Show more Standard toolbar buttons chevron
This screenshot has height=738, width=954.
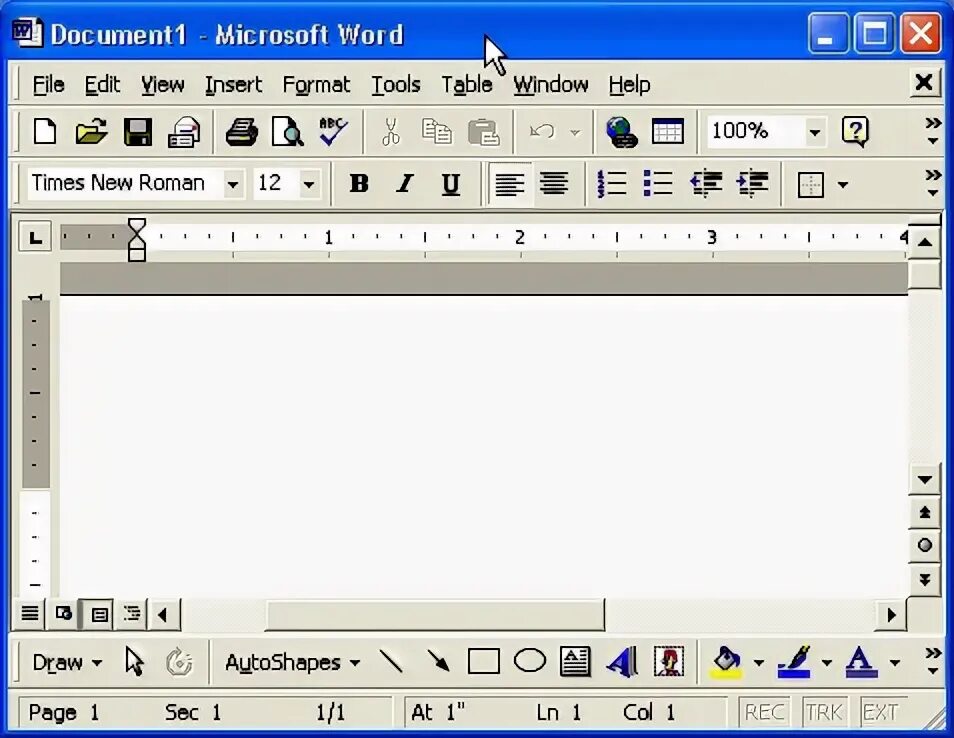(x=933, y=131)
